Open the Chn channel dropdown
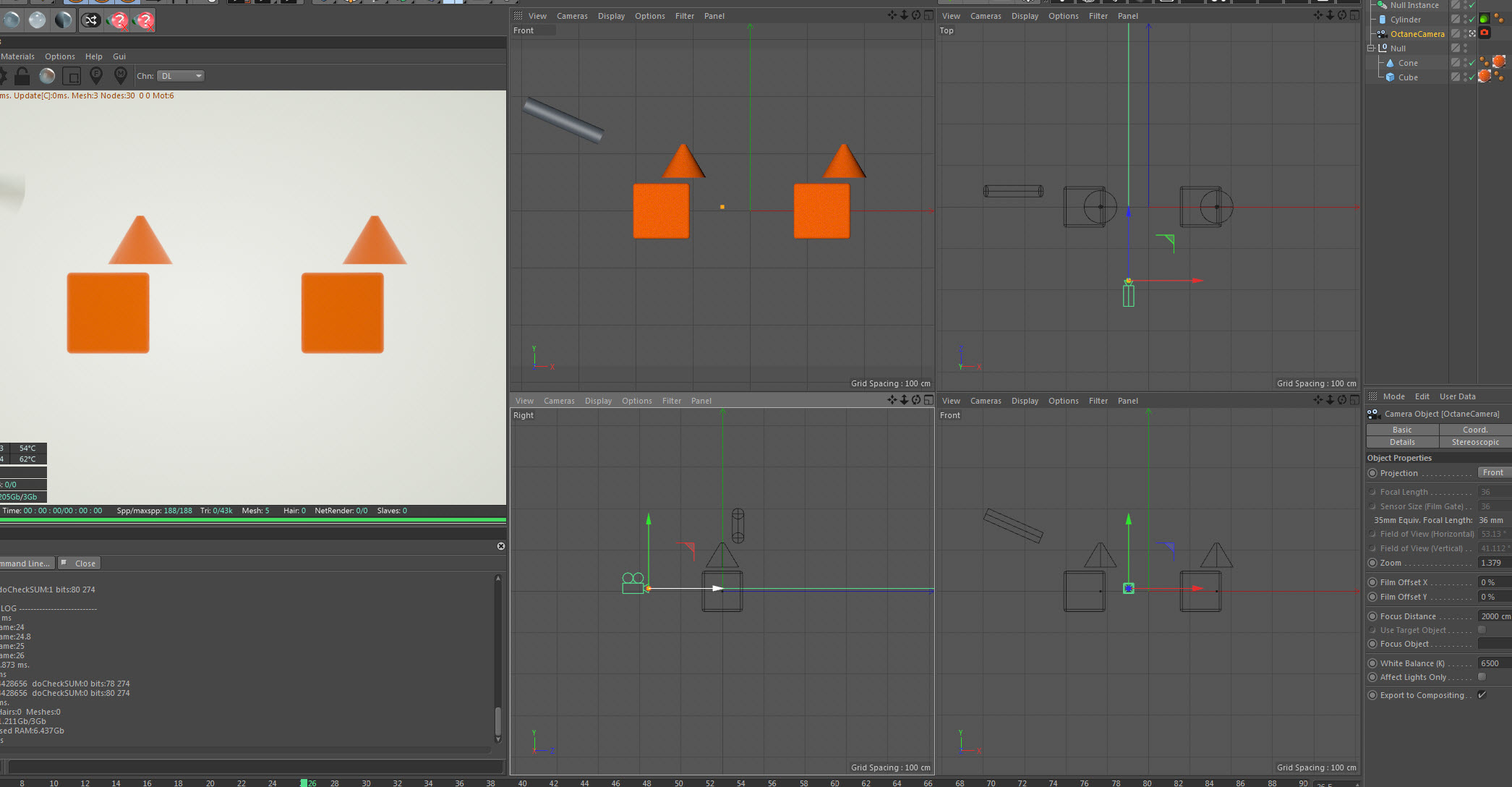This screenshot has height=787, width=1512. pyautogui.click(x=181, y=76)
